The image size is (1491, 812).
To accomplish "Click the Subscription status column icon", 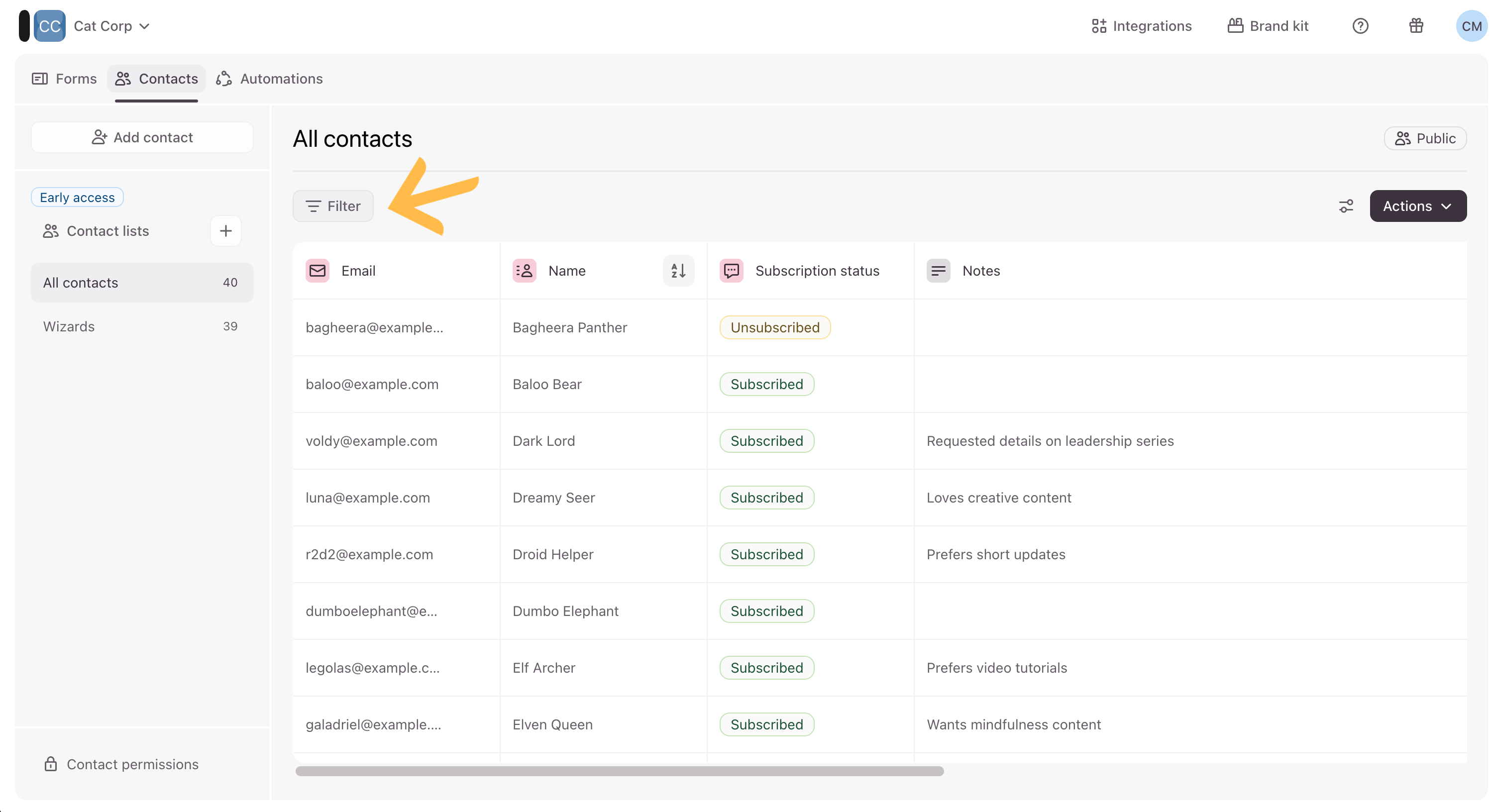I will [x=731, y=271].
